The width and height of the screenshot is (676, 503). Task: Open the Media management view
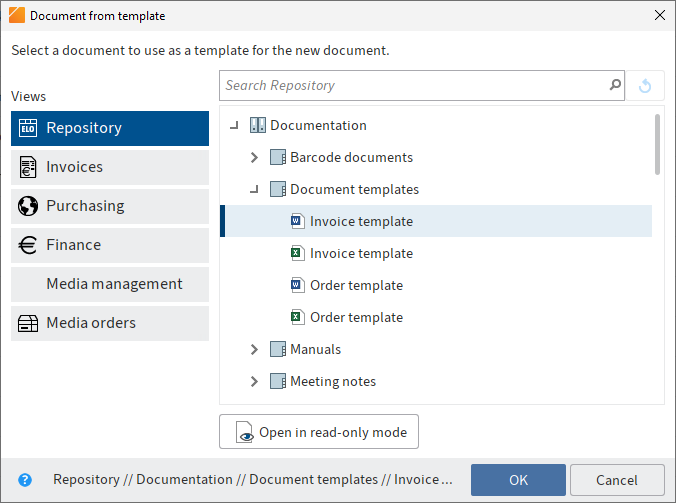(110, 284)
